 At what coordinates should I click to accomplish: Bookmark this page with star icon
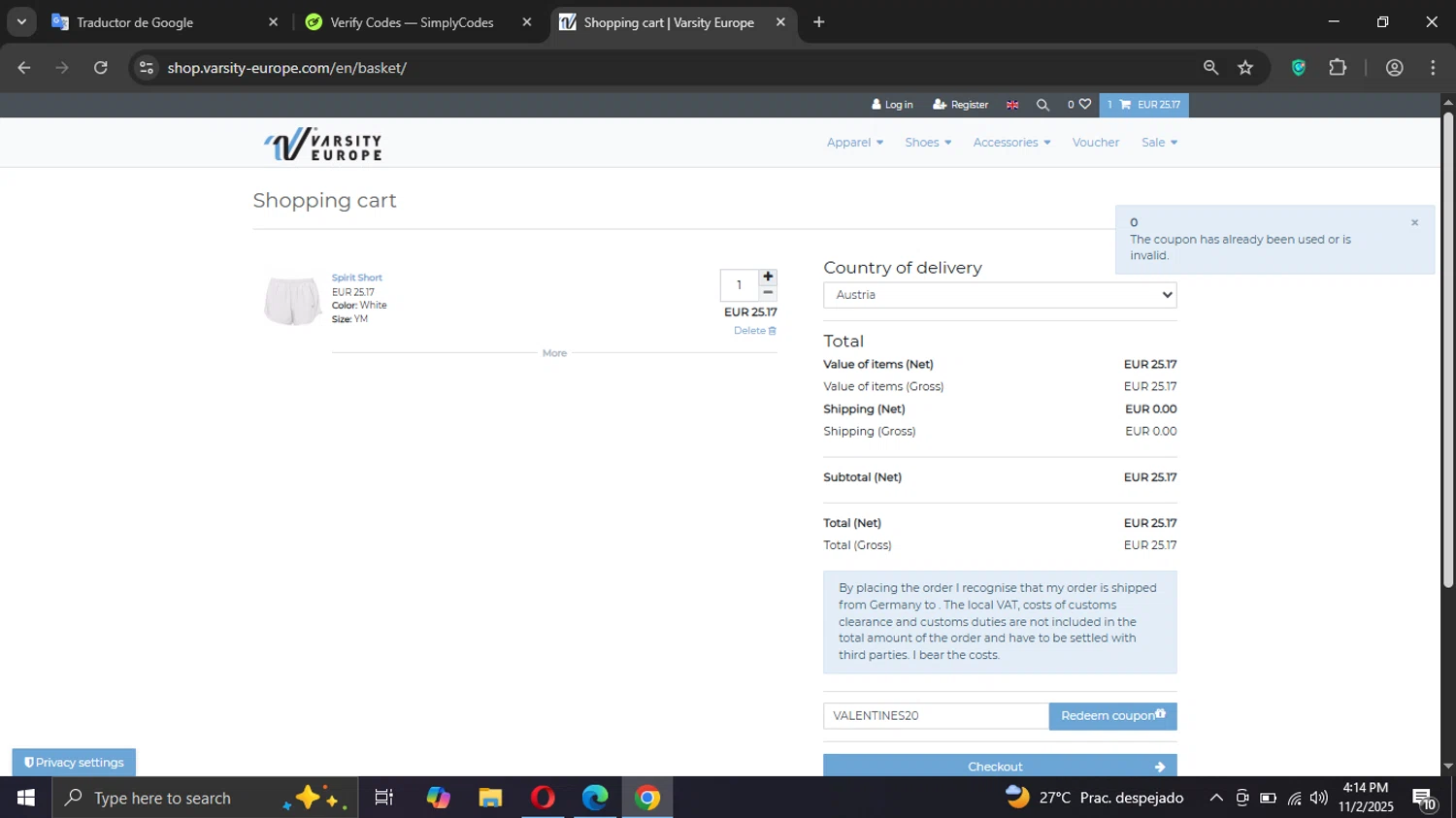(1245, 68)
